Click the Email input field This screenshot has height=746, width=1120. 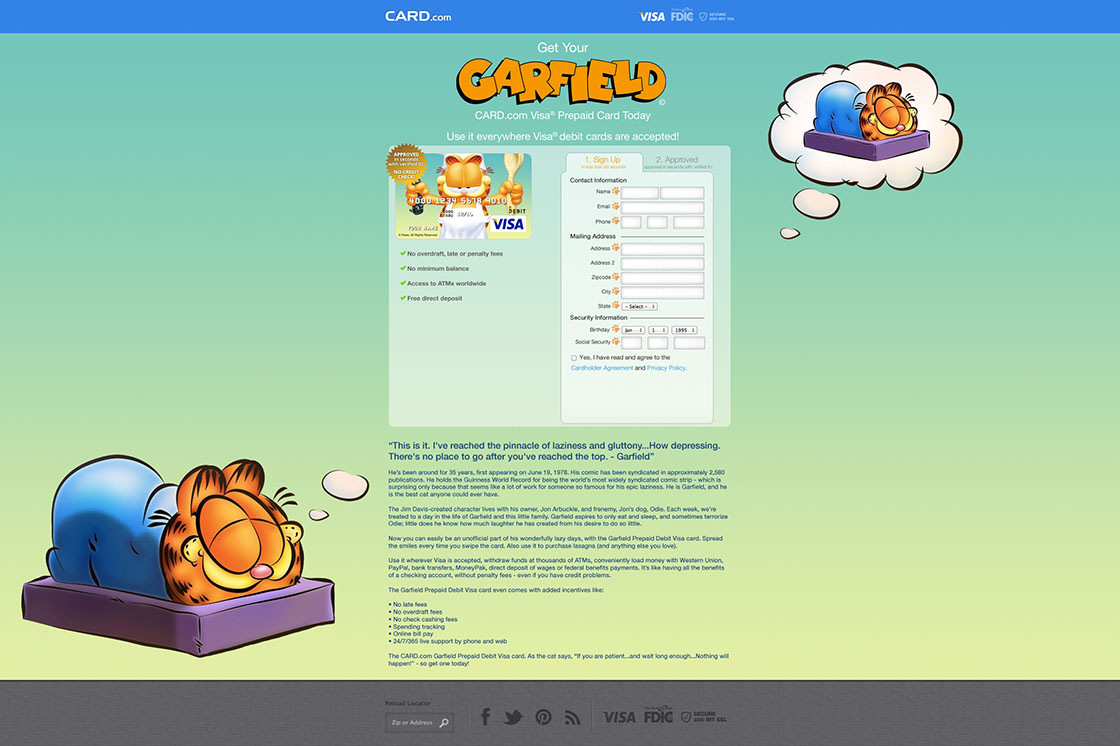(x=662, y=208)
